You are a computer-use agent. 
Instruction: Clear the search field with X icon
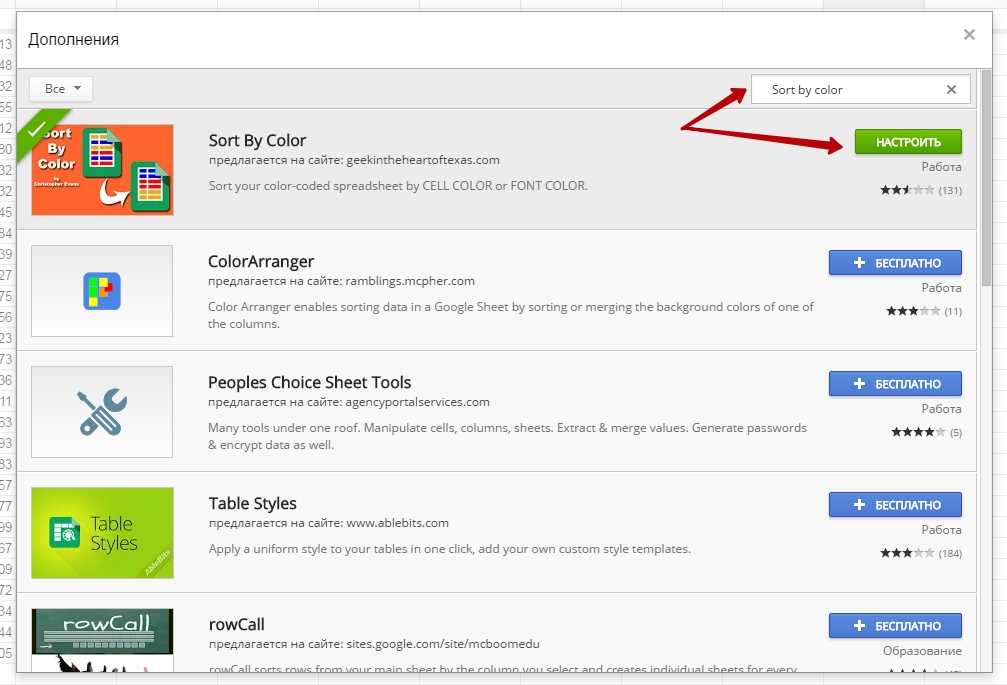951,90
